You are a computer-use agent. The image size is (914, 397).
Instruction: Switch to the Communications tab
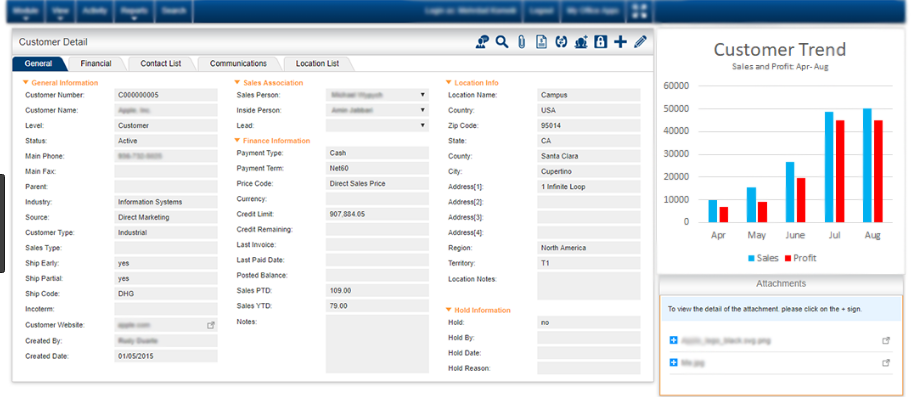[x=238, y=64]
